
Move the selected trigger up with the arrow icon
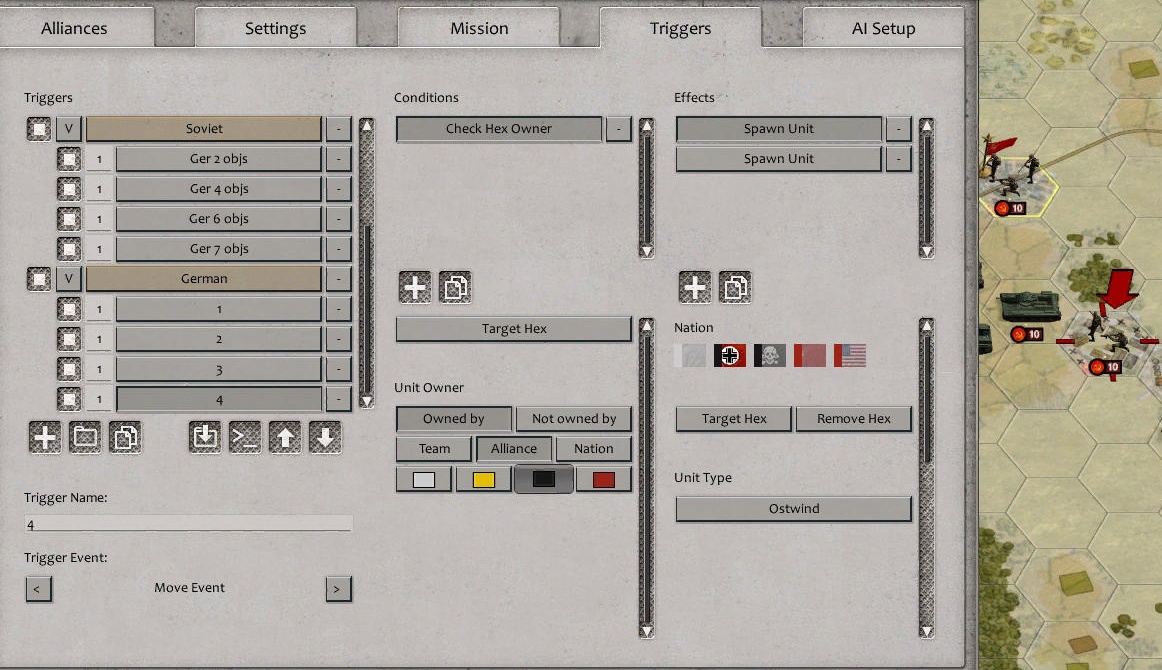(x=285, y=437)
